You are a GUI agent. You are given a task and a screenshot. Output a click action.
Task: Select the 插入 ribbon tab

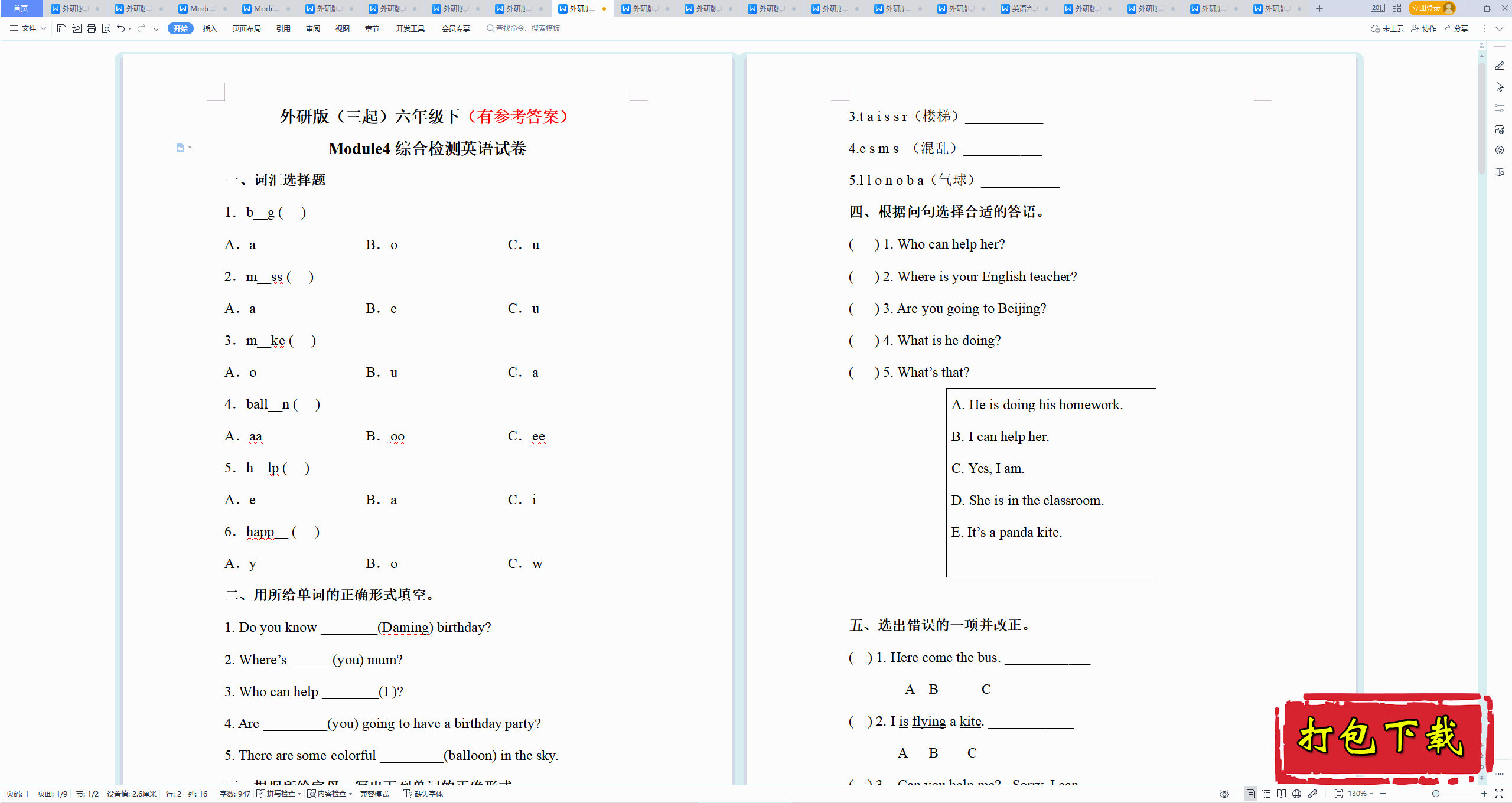click(x=210, y=28)
